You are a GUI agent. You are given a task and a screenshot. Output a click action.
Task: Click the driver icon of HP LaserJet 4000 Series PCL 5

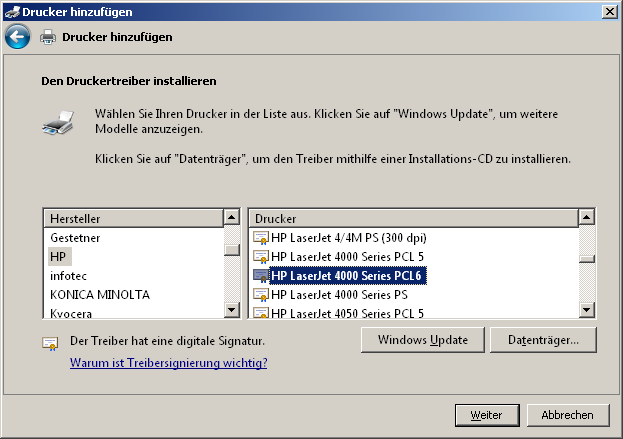pos(261,257)
